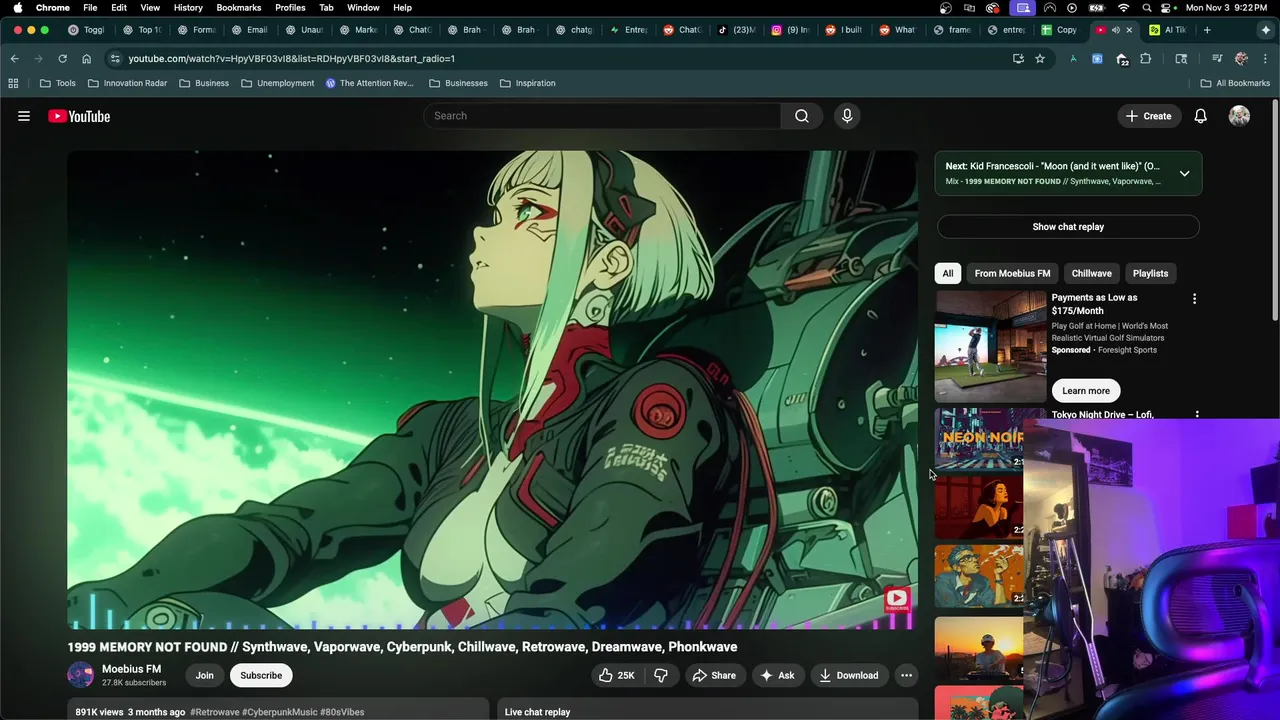This screenshot has width=1280, height=720.
Task: Reload the page in Chrome
Action: 62,59
